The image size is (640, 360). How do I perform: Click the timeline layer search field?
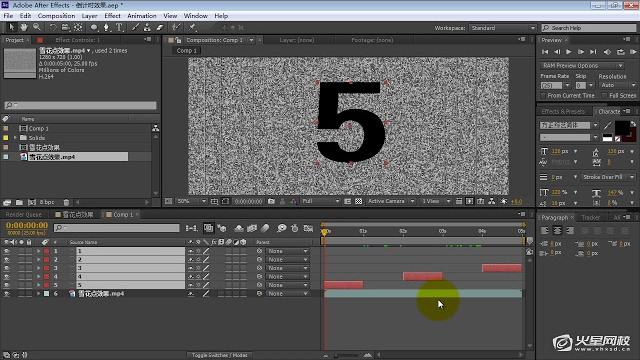point(117,228)
